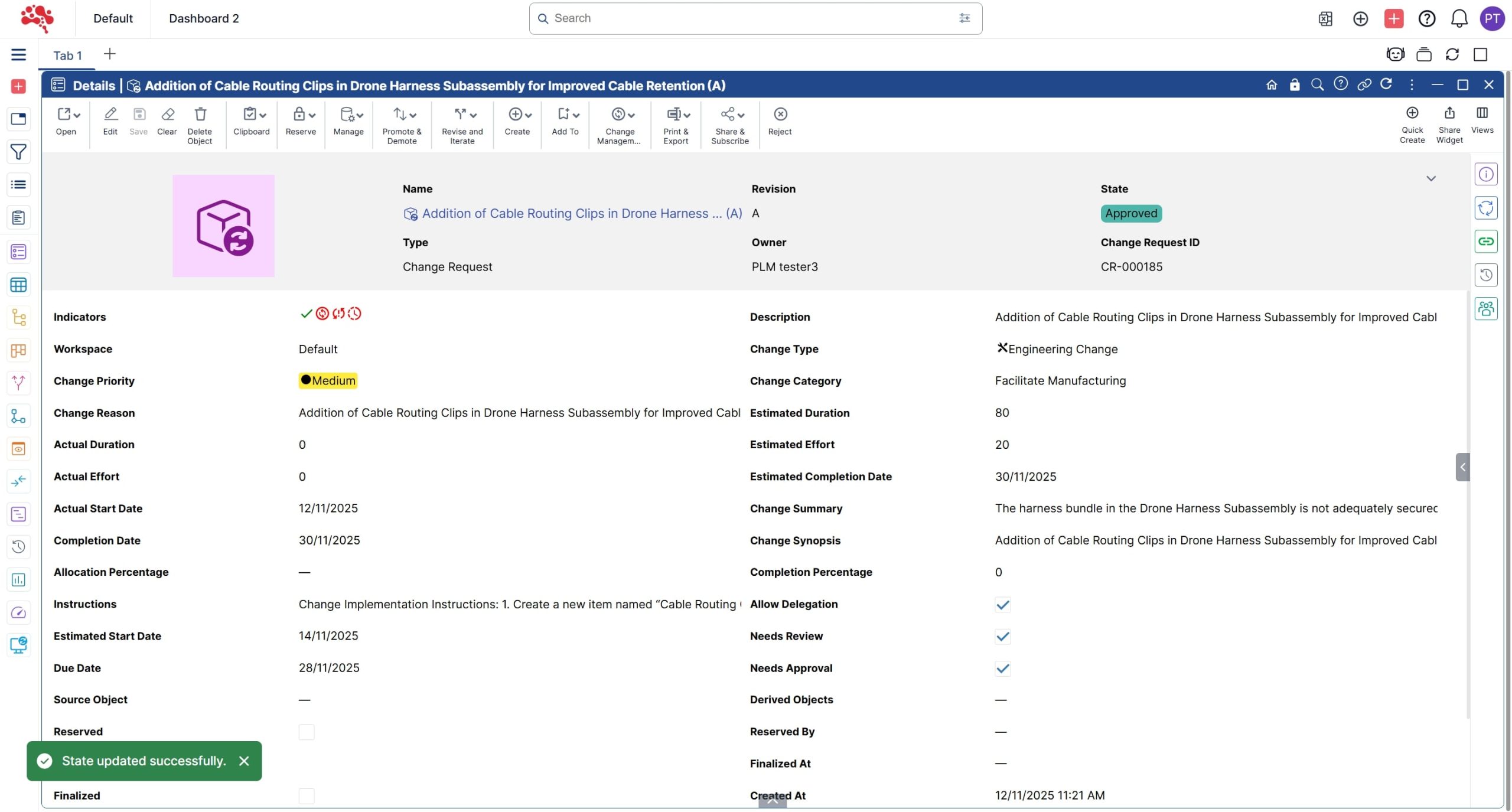Click the Reject toolbar icon
Image resolution: width=1512 pixels, height=812 pixels.
tap(780, 115)
